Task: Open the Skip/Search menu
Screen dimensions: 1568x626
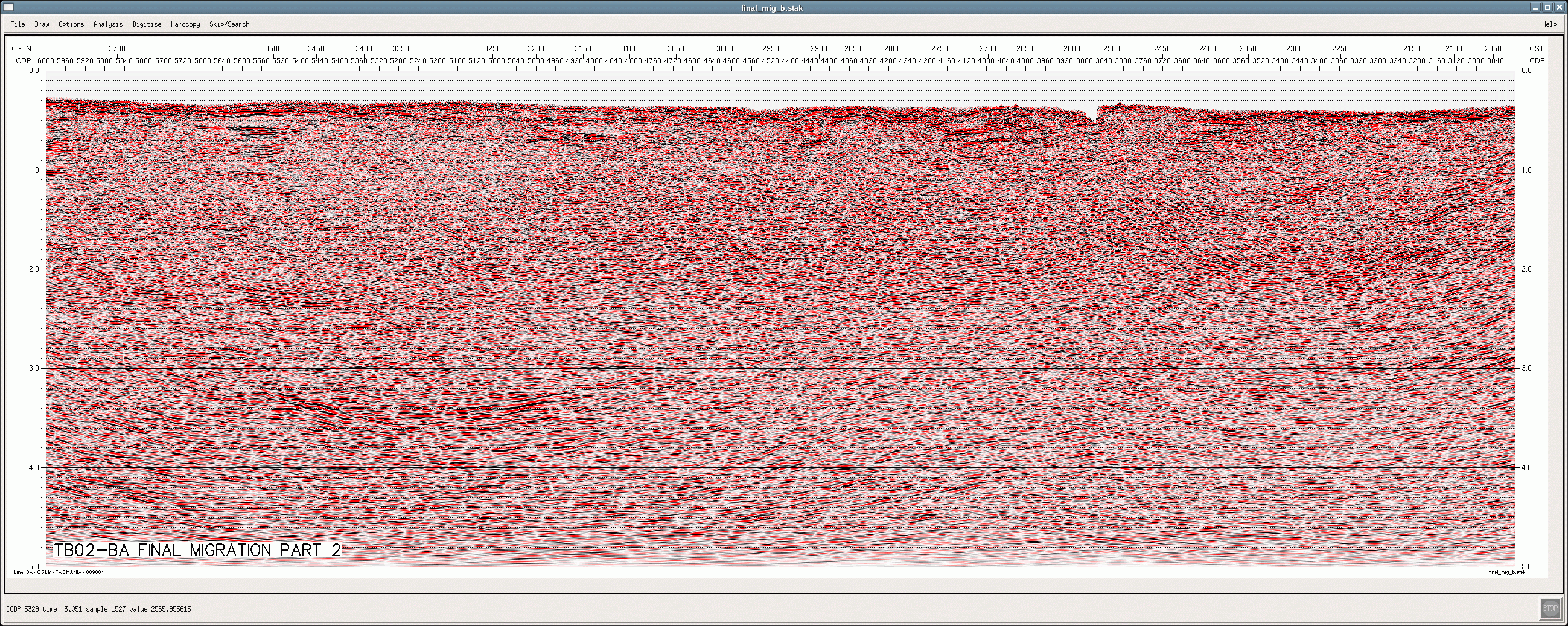Action: point(229,24)
